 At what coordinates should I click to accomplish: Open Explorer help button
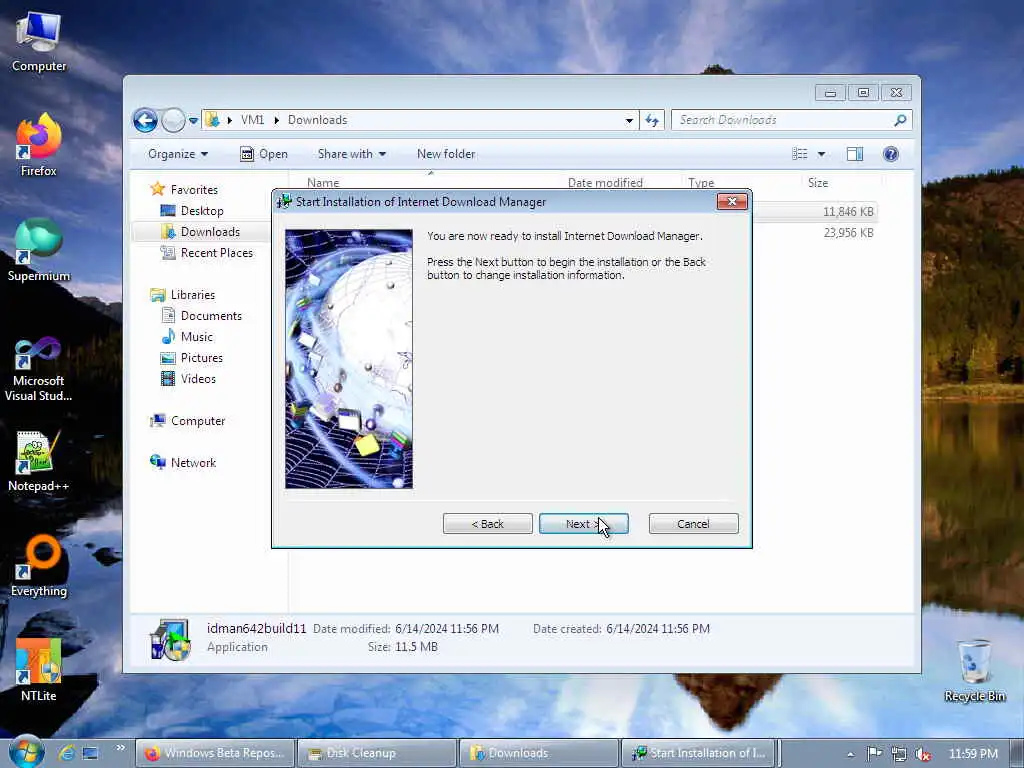(891, 154)
